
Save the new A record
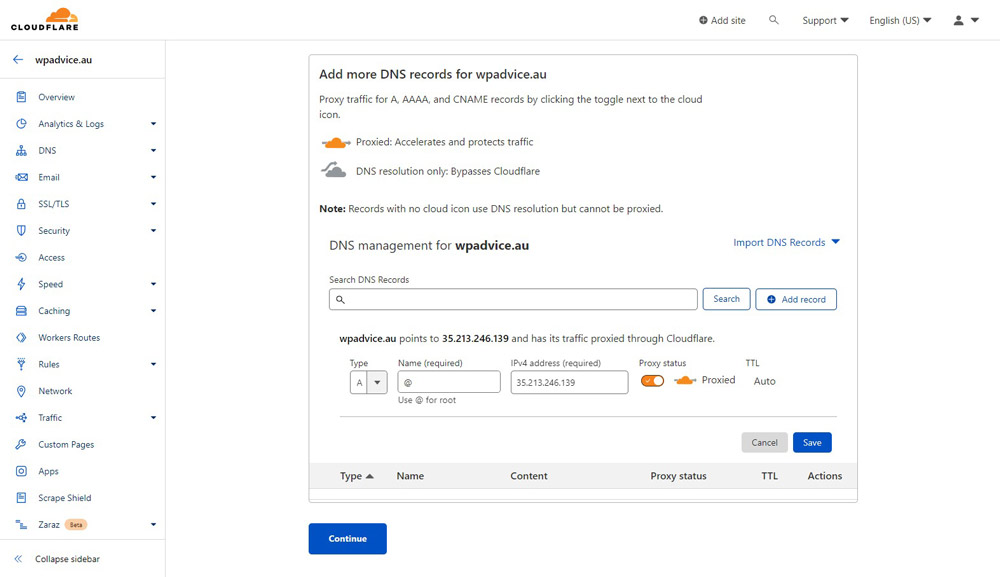coord(812,442)
